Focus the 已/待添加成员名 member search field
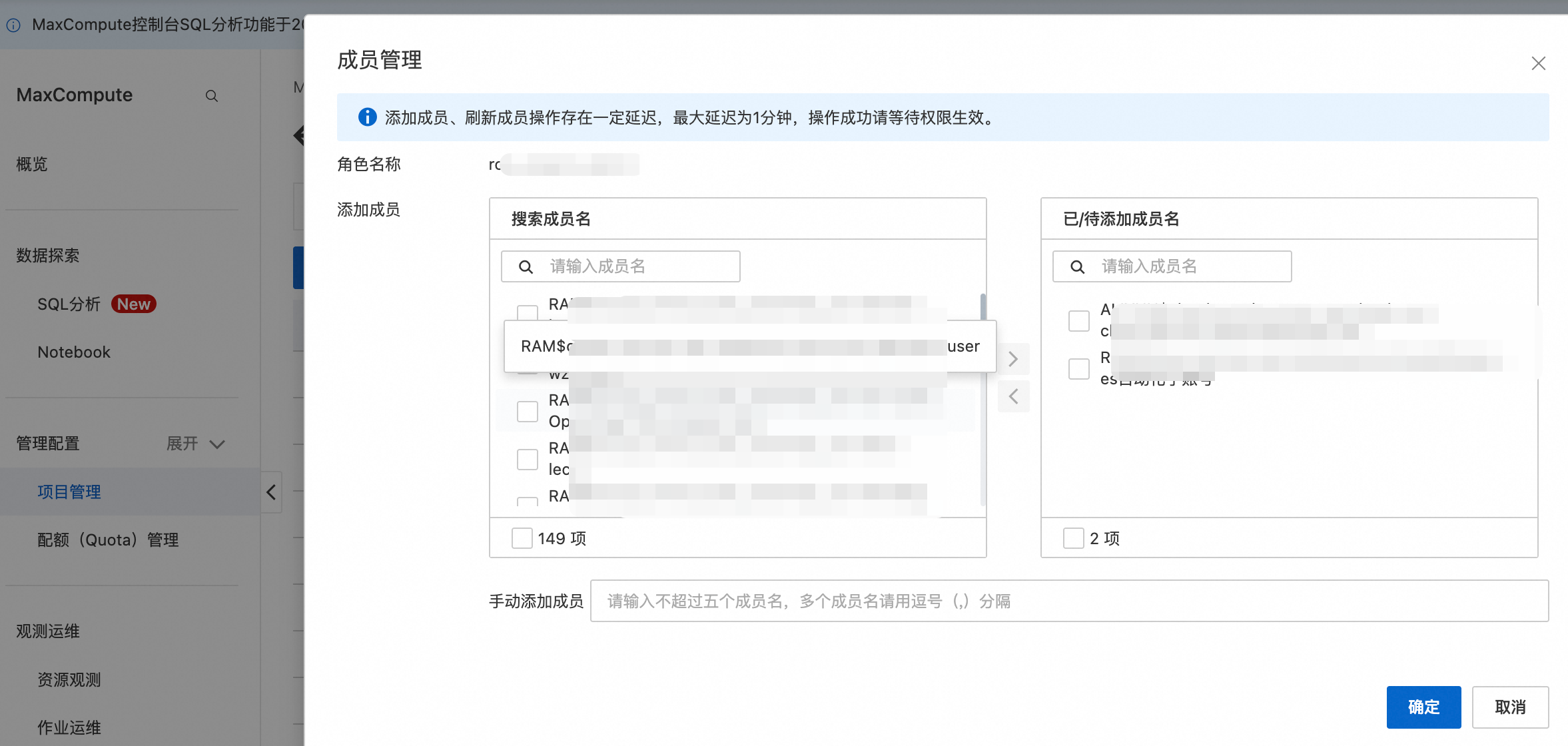 1172,266
